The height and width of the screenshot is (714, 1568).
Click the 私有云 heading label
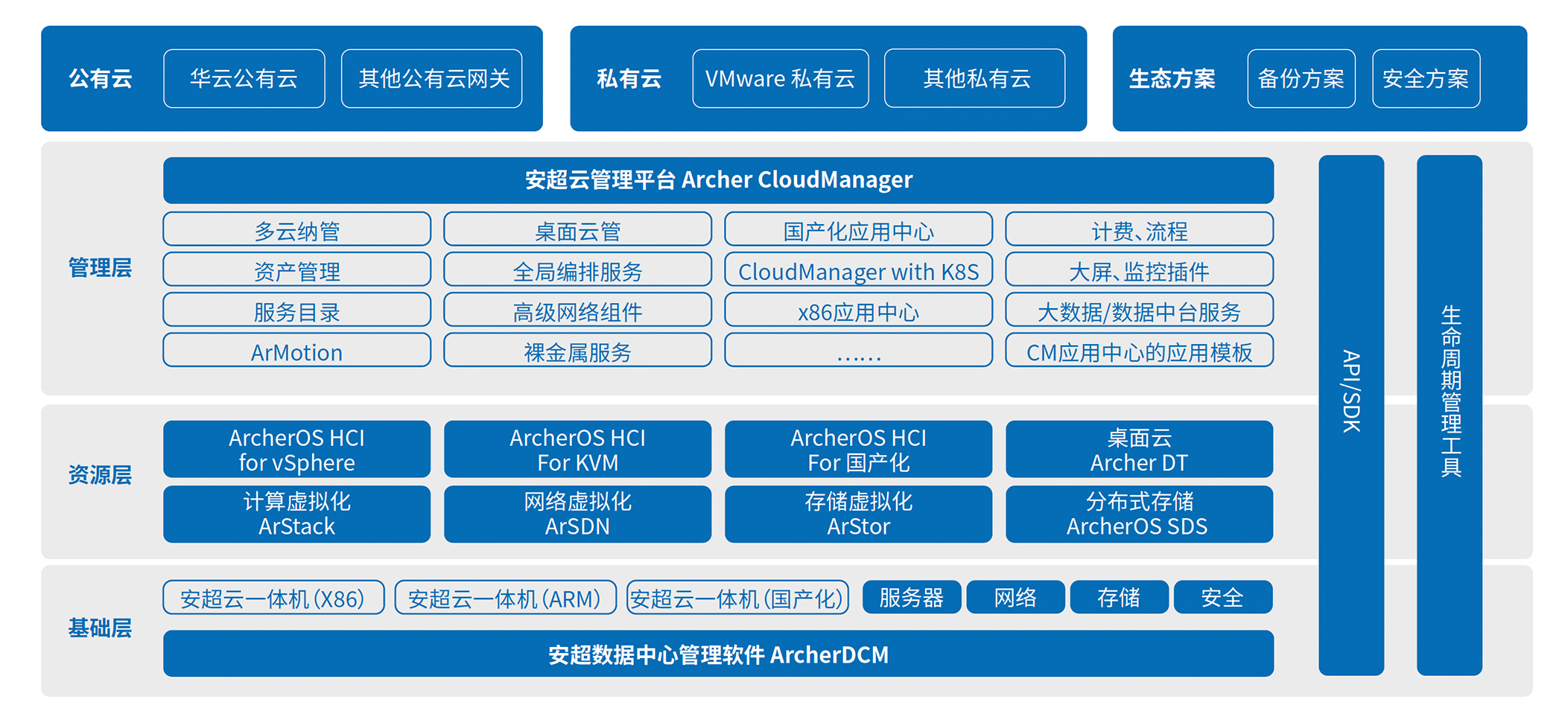click(x=629, y=78)
